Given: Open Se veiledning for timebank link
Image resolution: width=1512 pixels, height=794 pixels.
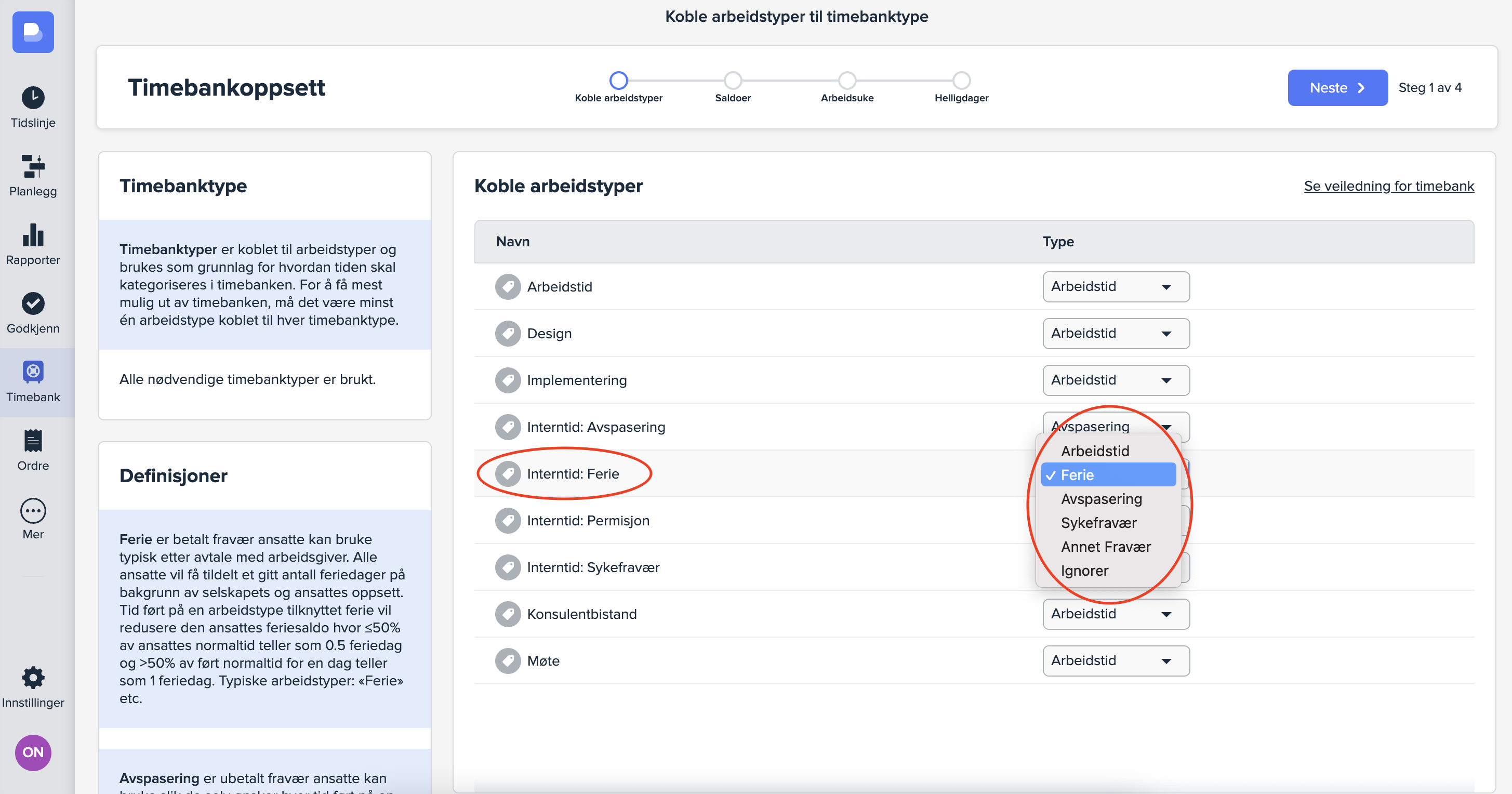Looking at the screenshot, I should pyautogui.click(x=1388, y=186).
